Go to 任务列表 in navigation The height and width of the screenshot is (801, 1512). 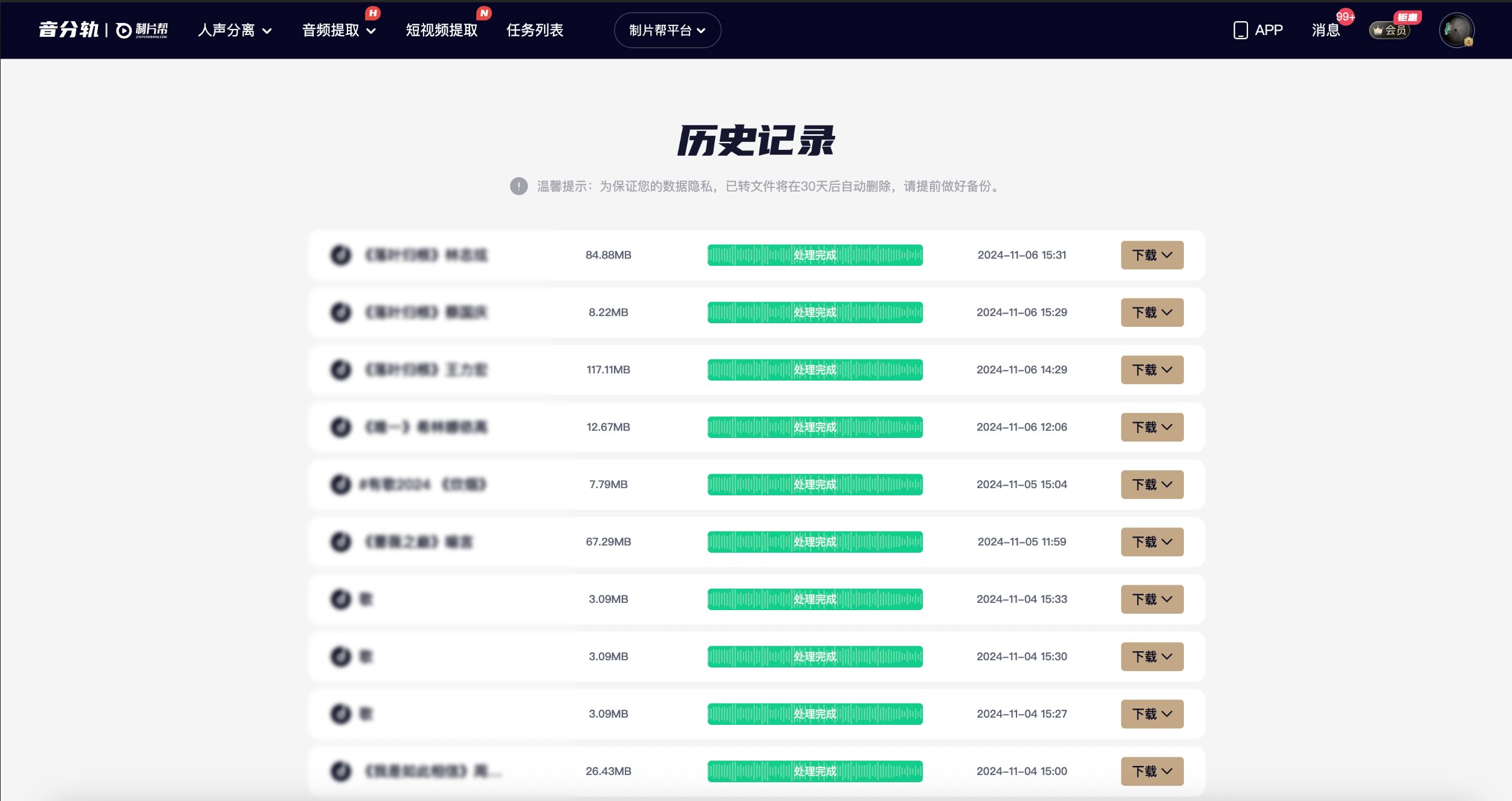pyautogui.click(x=535, y=30)
